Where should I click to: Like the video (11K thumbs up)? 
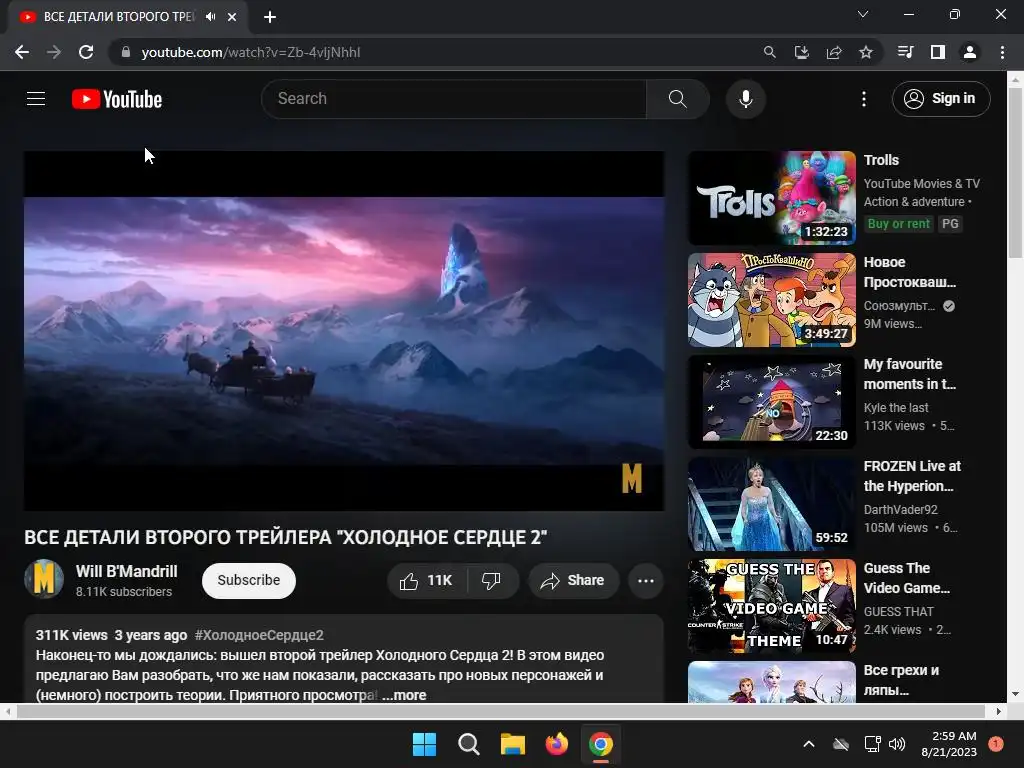pos(427,581)
